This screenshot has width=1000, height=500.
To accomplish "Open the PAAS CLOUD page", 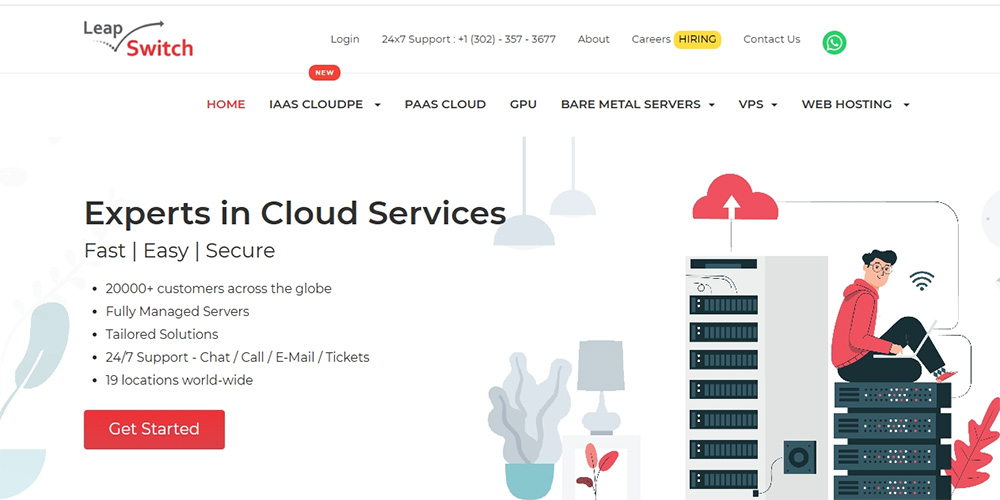I will pyautogui.click(x=445, y=105).
